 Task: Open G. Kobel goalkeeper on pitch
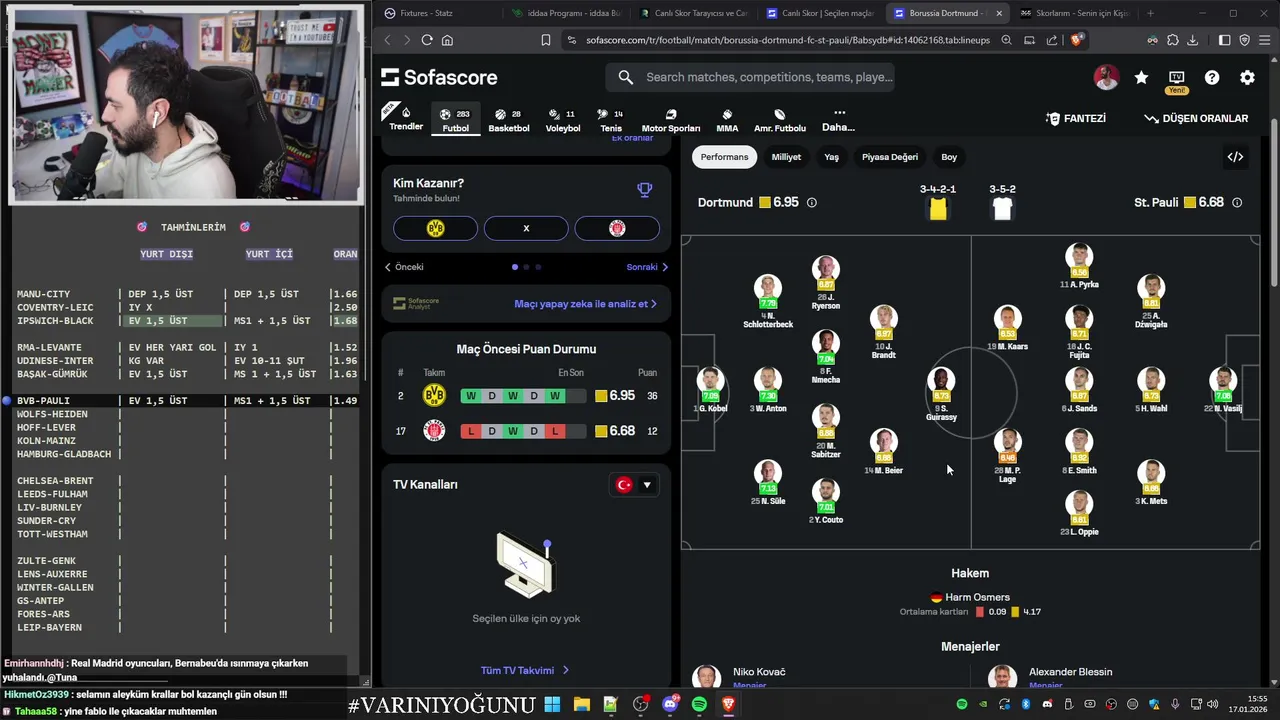click(x=710, y=390)
